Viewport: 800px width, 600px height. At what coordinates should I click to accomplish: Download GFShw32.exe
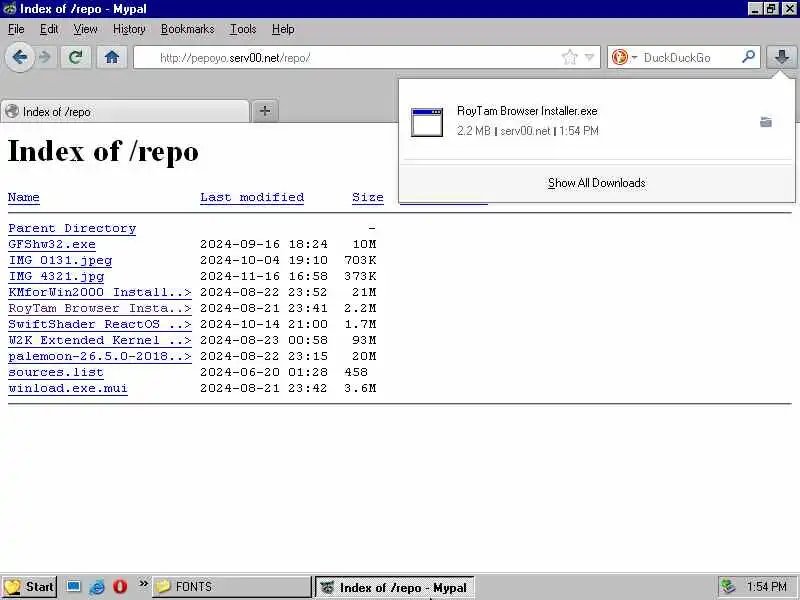click(52, 244)
